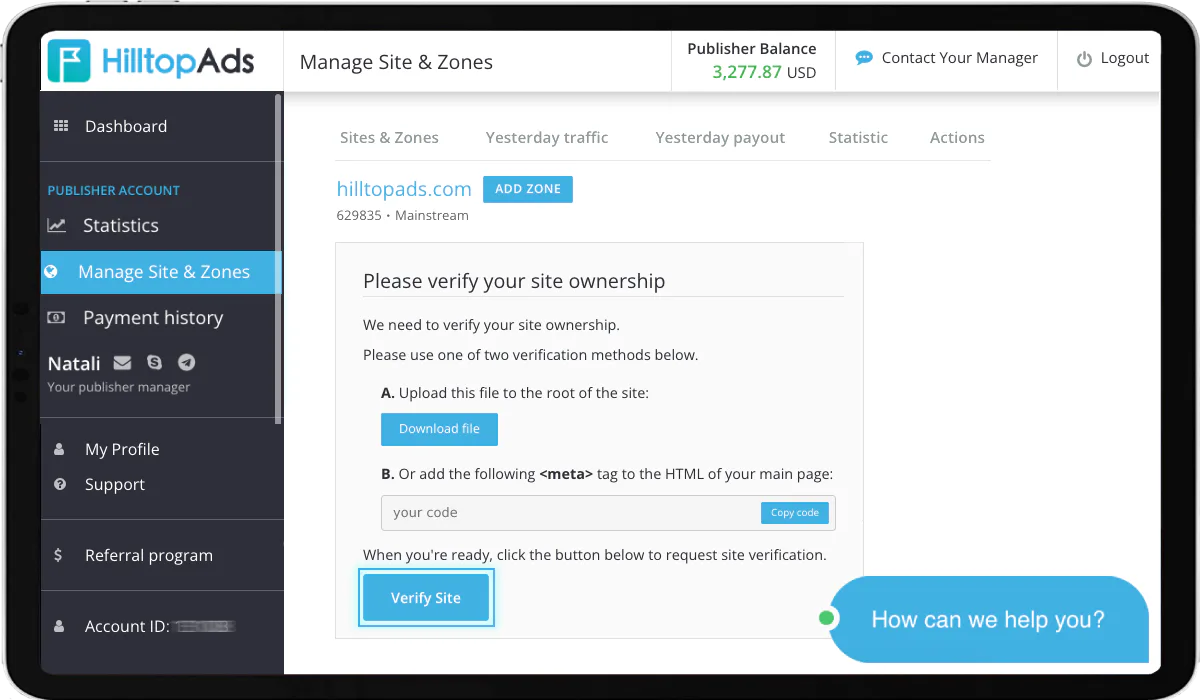
Task: Select the Statistic tab
Action: [858, 138]
